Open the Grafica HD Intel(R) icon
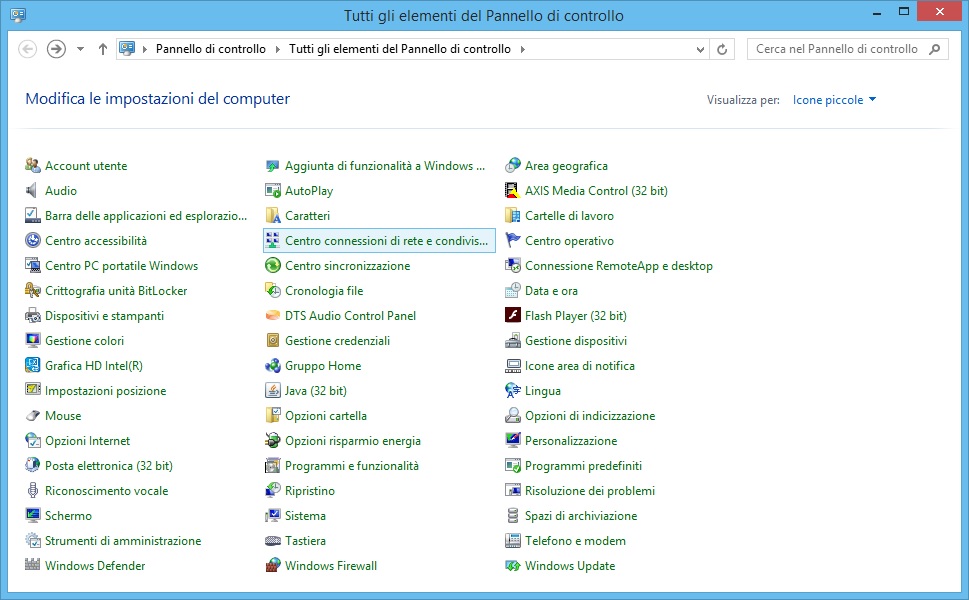Screen dimensions: 969x600 [x=32, y=366]
